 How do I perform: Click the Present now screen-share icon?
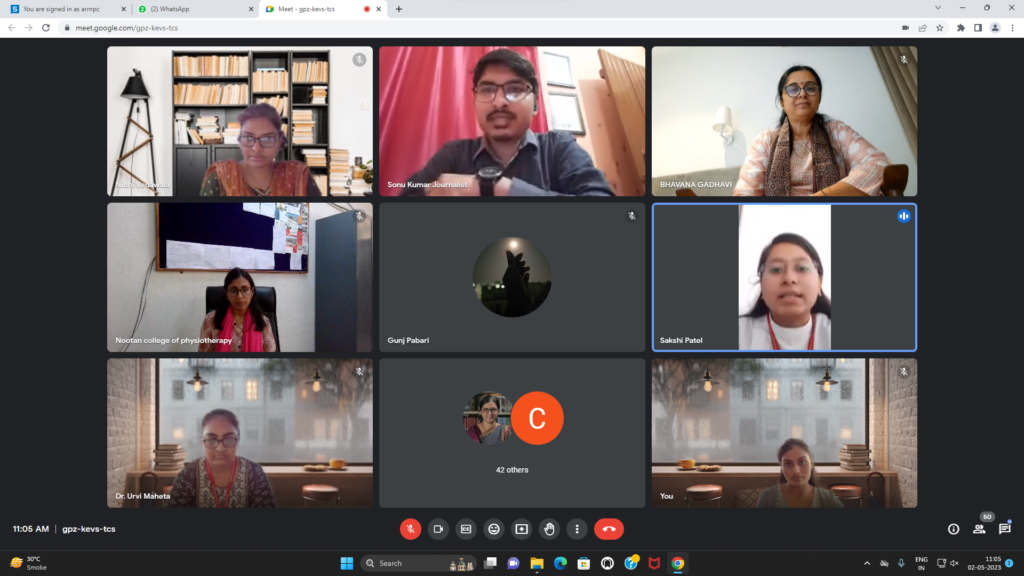click(521, 529)
